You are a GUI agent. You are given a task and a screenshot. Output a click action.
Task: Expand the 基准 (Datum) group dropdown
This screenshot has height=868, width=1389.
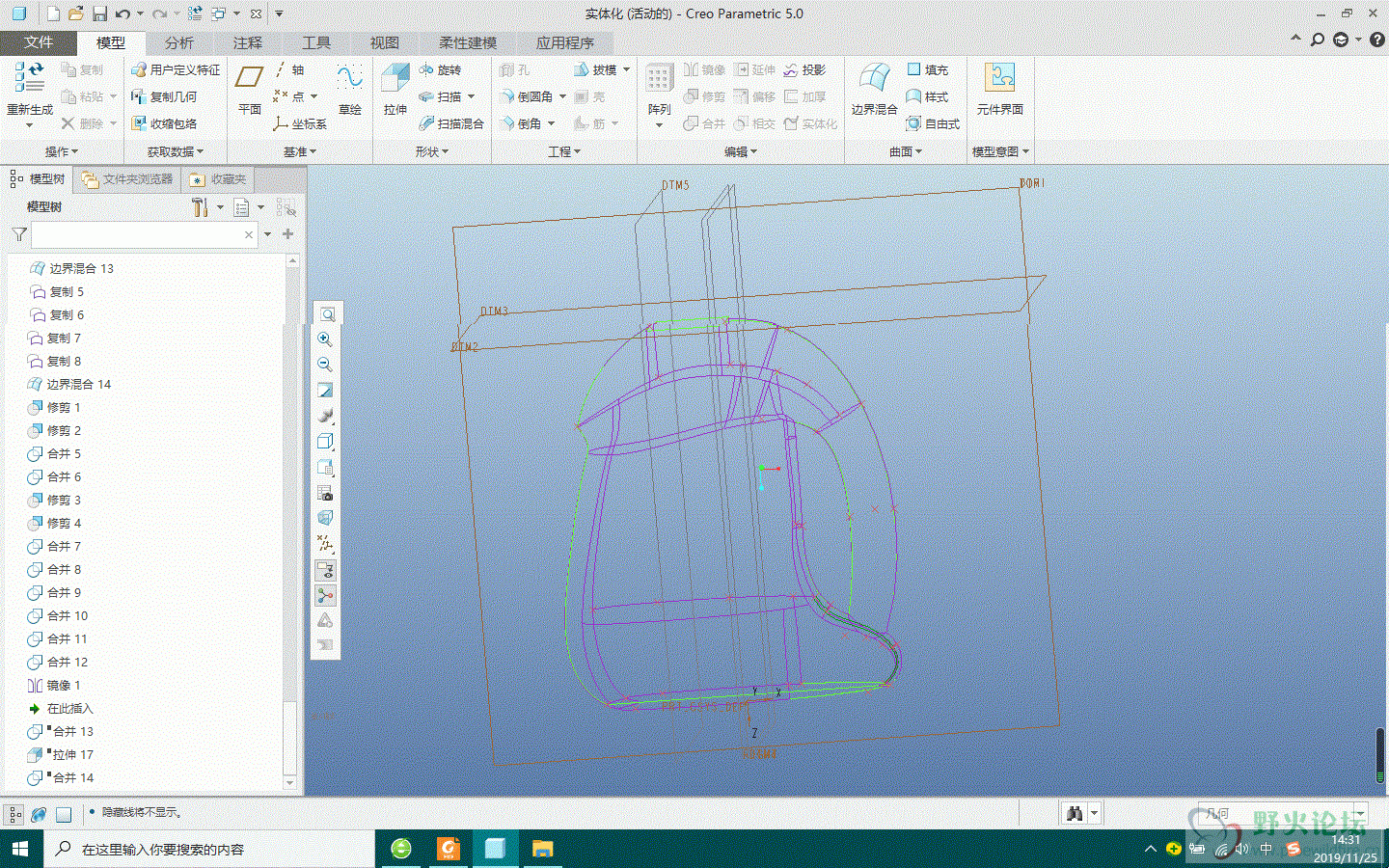point(300,151)
